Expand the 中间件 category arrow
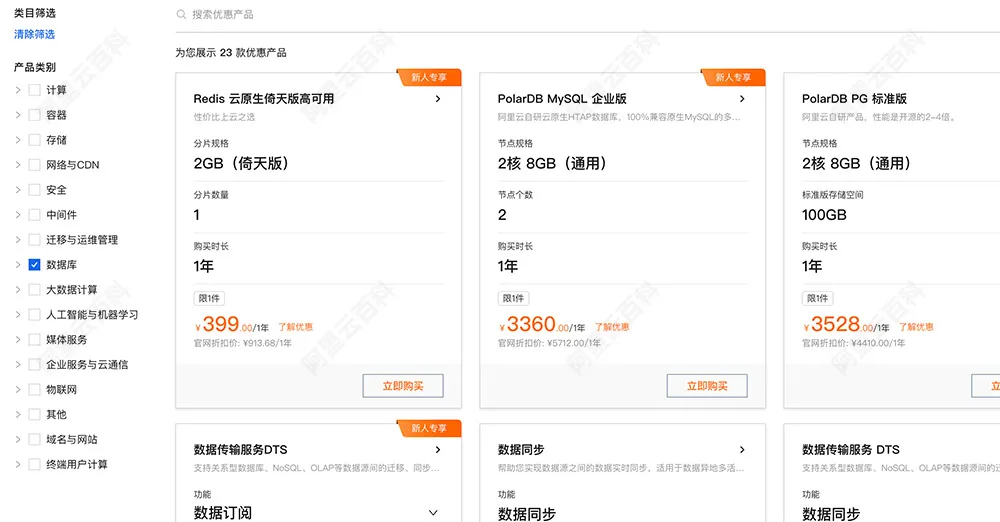The image size is (1000, 522). coord(18,214)
